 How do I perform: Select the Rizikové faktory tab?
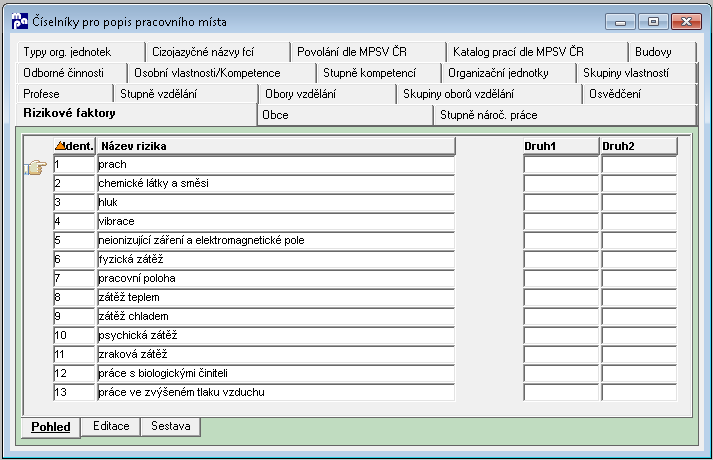coord(136,114)
